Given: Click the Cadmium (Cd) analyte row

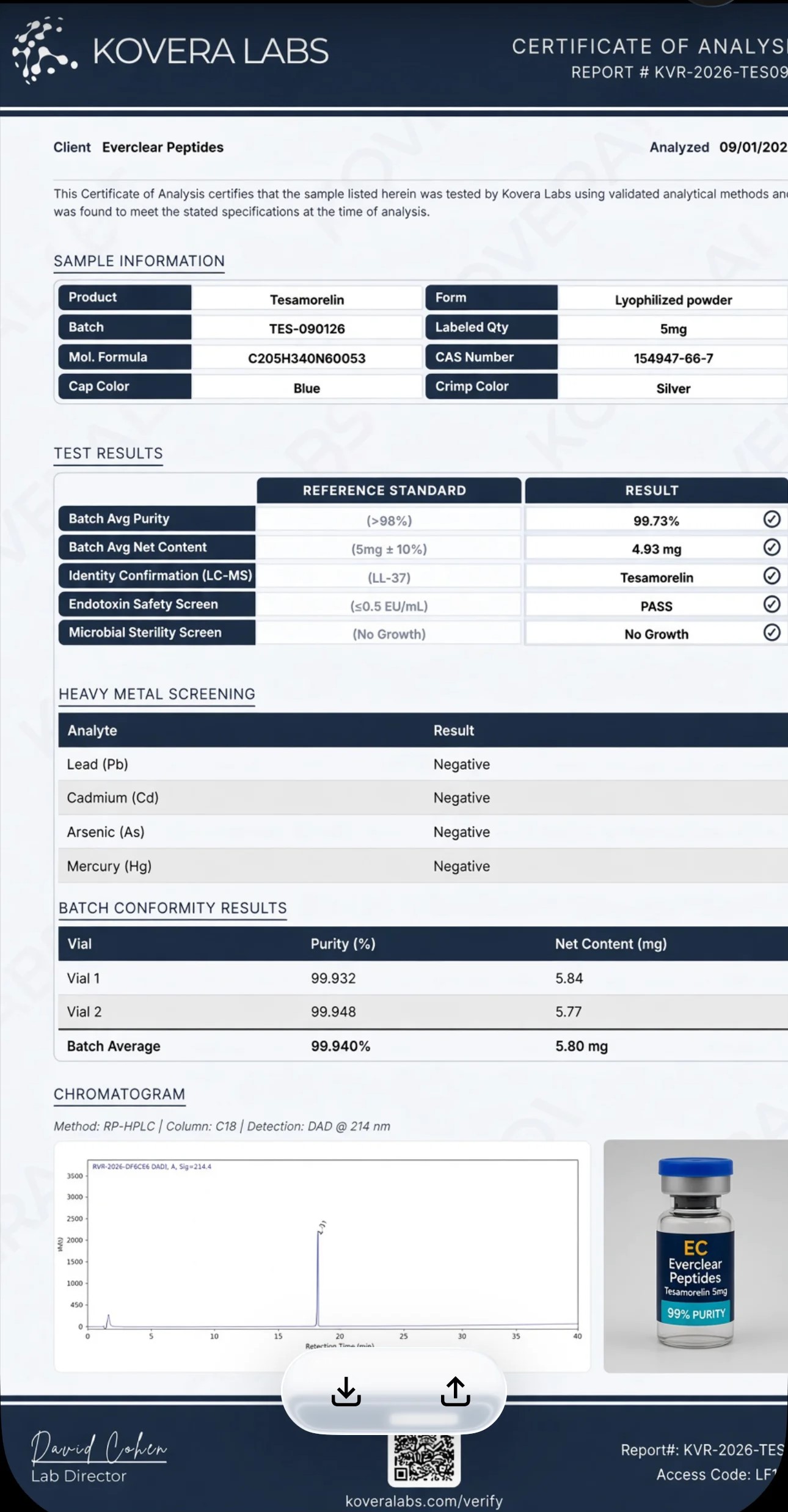Looking at the screenshot, I should tap(423, 798).
